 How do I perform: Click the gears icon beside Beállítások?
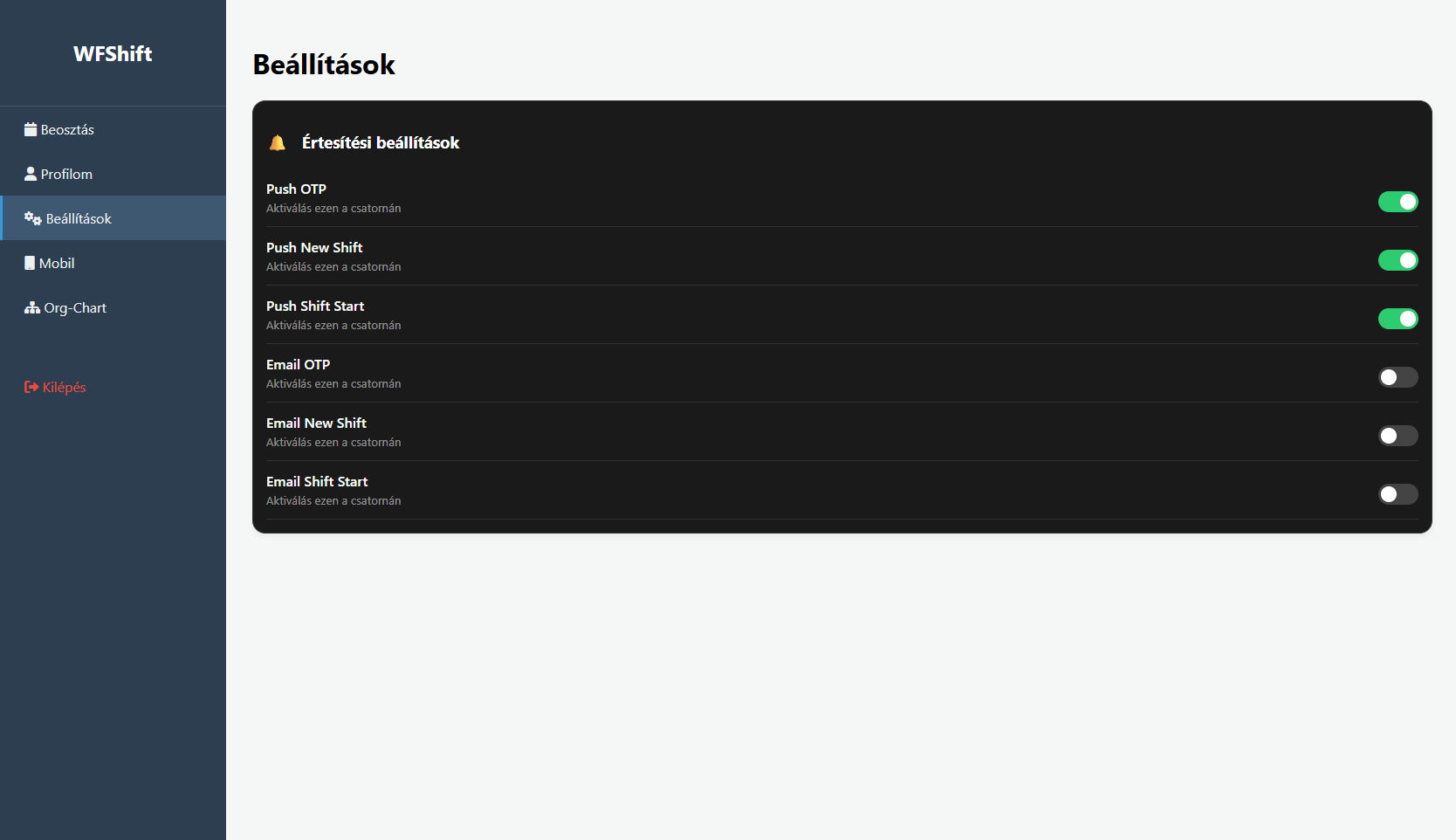click(33, 218)
